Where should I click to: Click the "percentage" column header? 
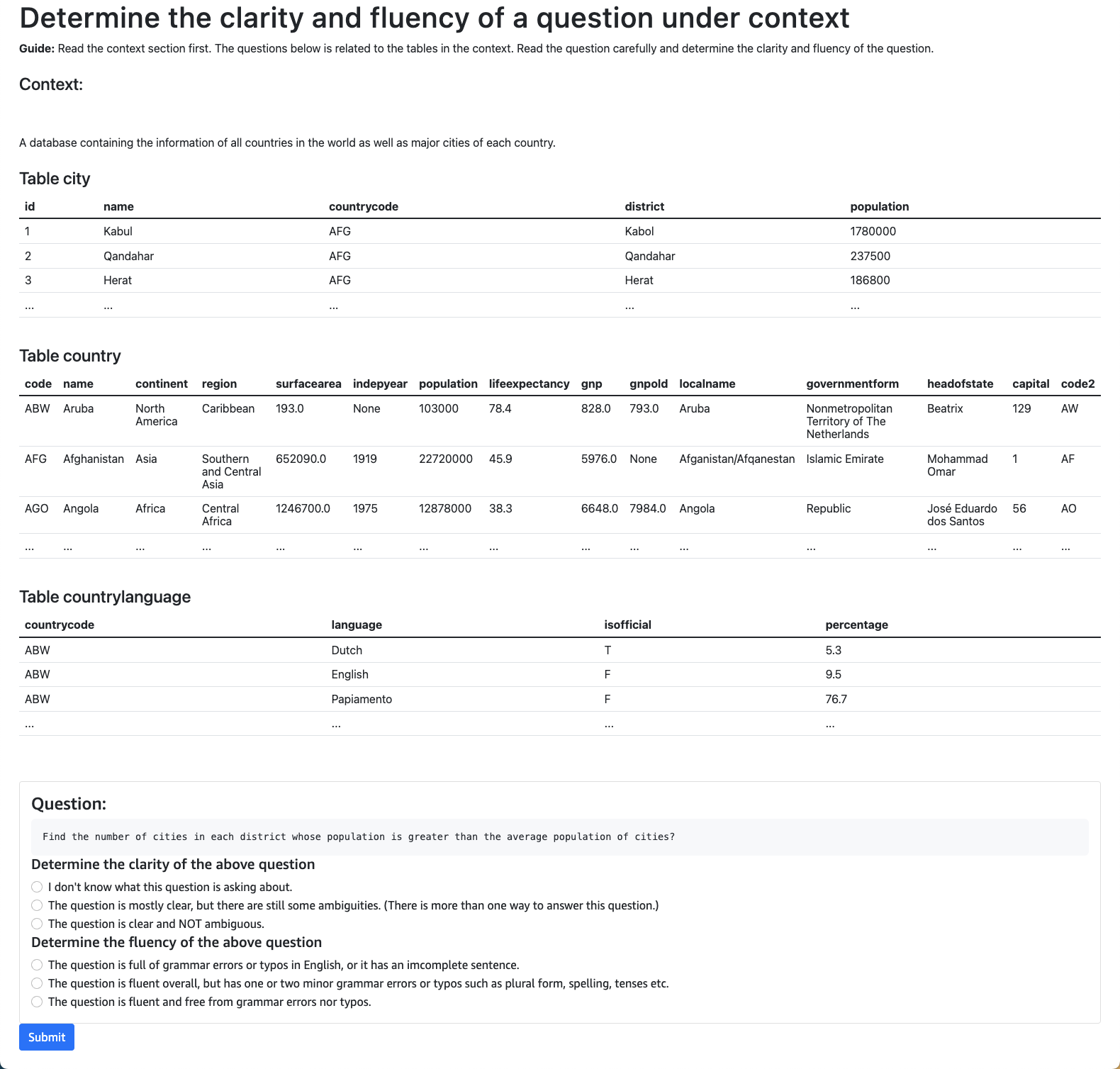pyautogui.click(x=856, y=625)
